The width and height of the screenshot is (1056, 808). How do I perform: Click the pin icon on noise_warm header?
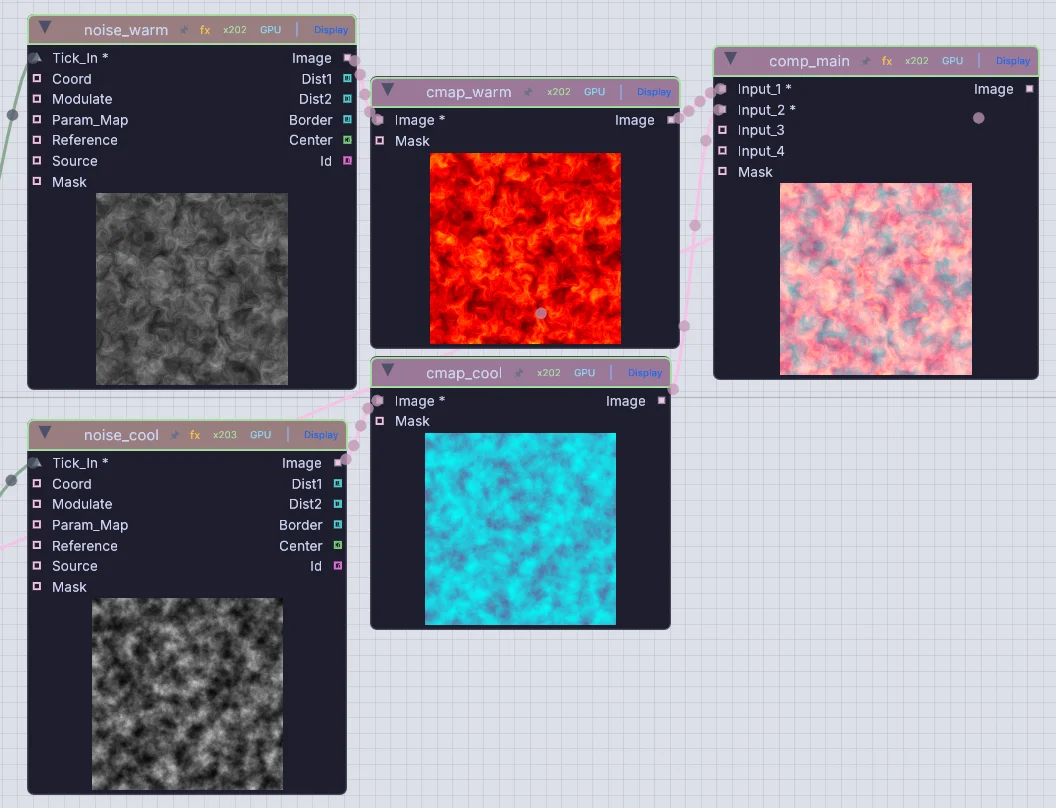[x=184, y=30]
